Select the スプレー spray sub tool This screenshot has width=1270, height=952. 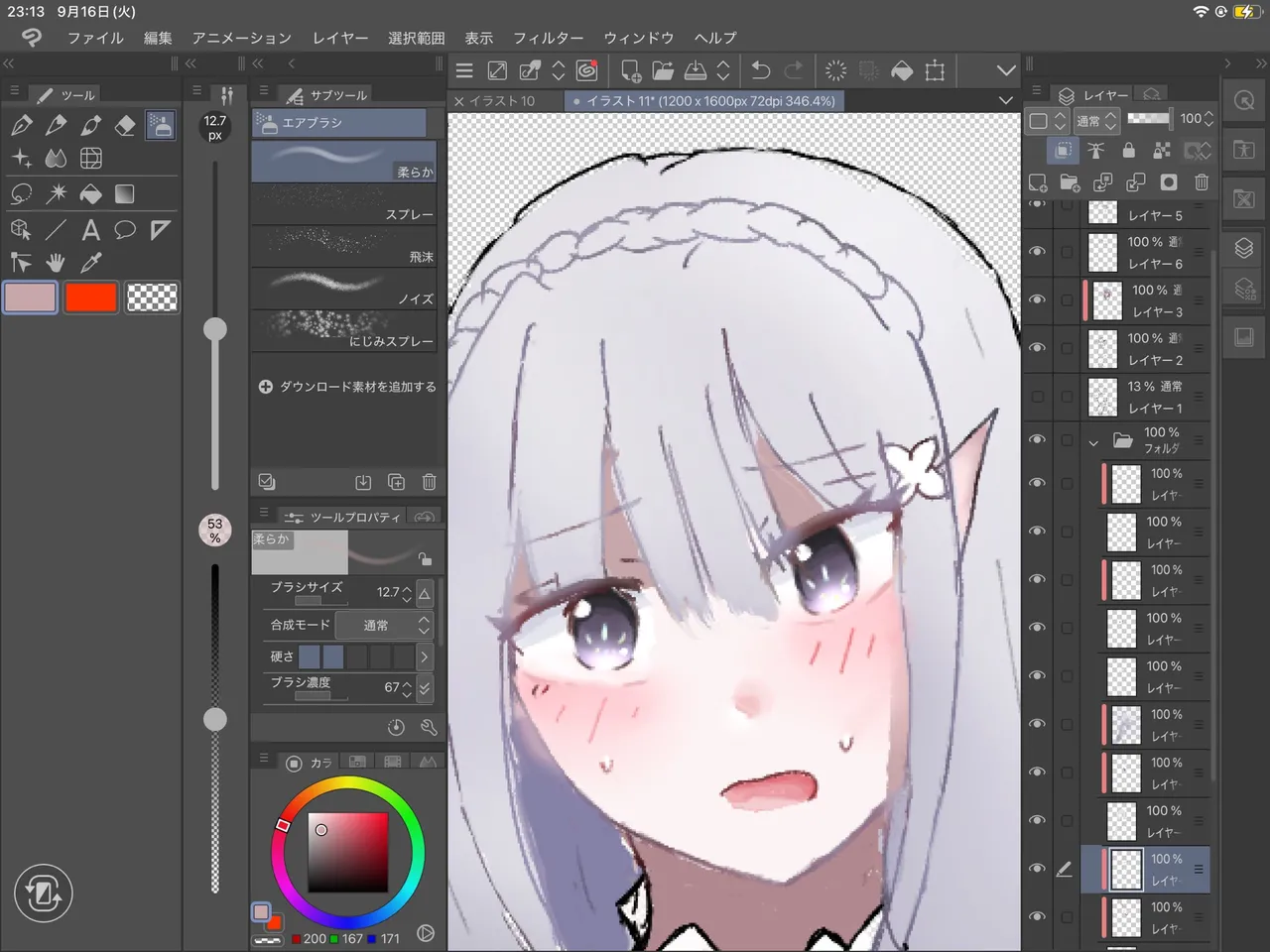(343, 203)
